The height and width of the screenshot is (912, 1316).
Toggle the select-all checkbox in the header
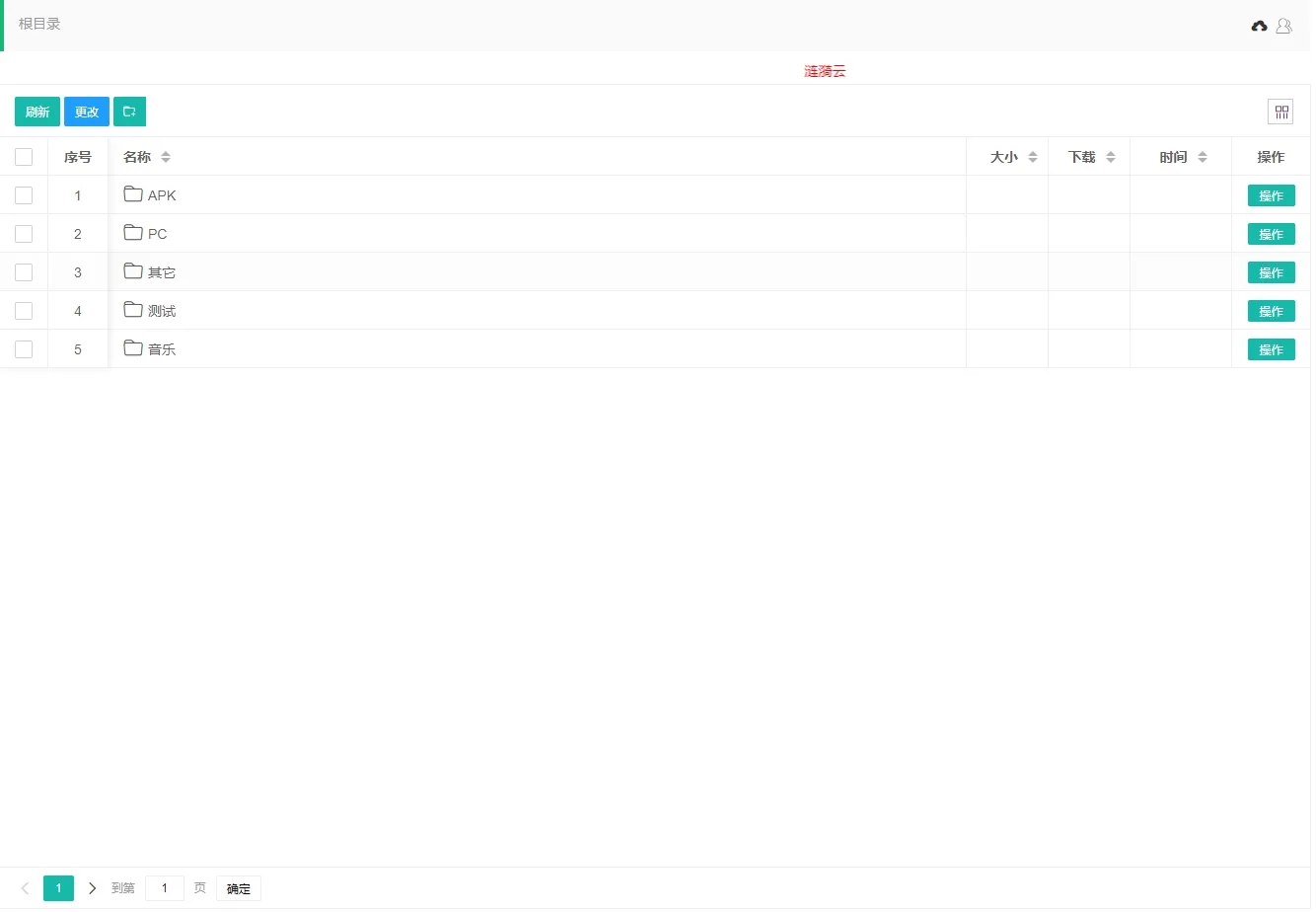(x=24, y=156)
